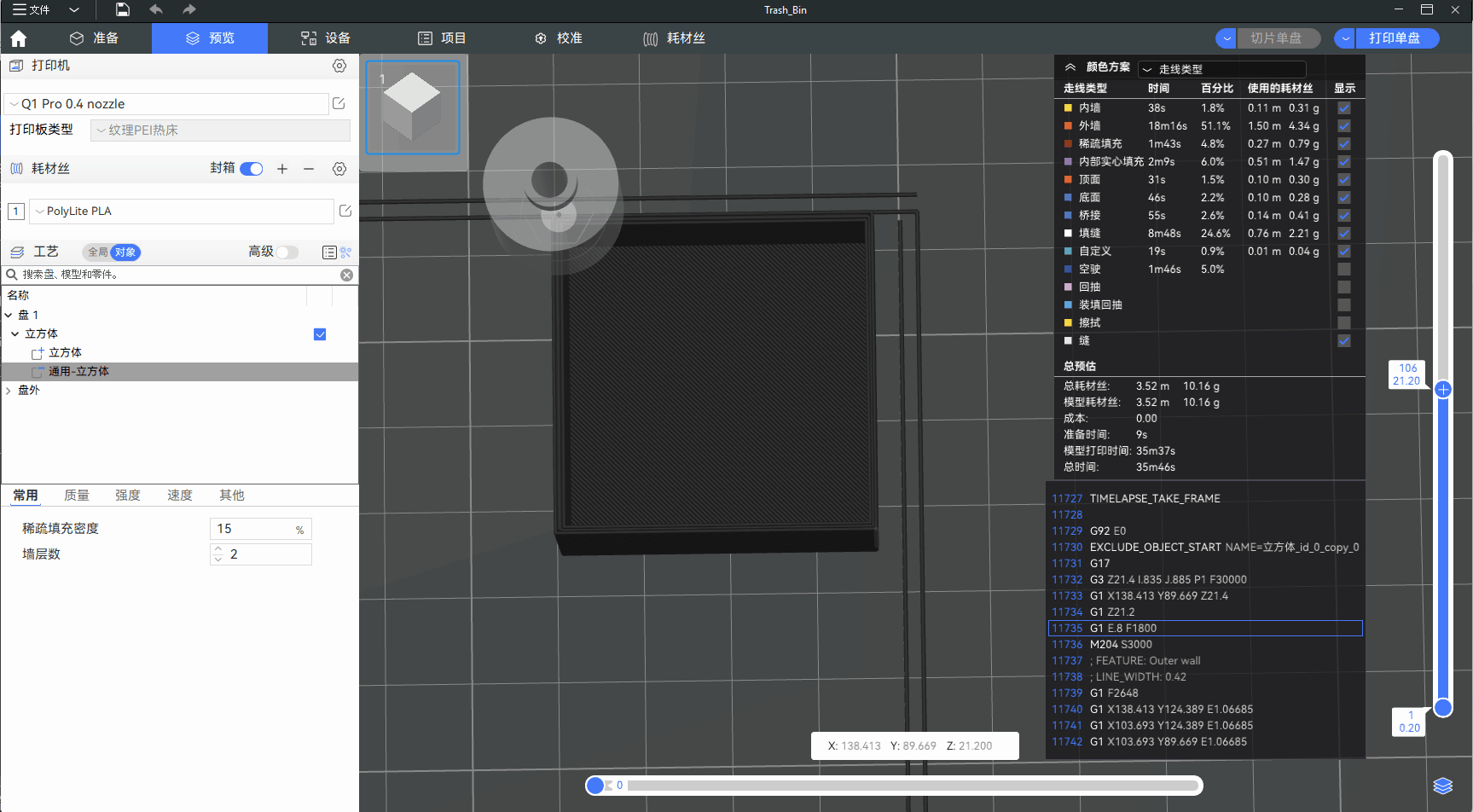Enable the 高级 advanced mode toggle
The image size is (1473, 812).
click(x=287, y=252)
